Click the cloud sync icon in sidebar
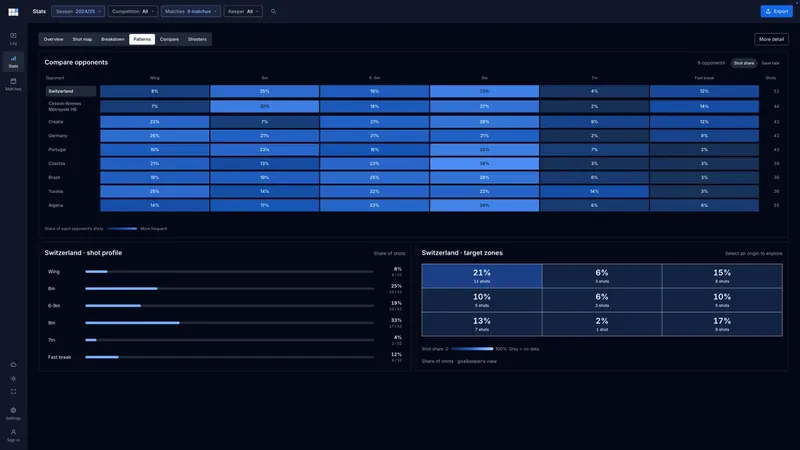 pos(13,365)
